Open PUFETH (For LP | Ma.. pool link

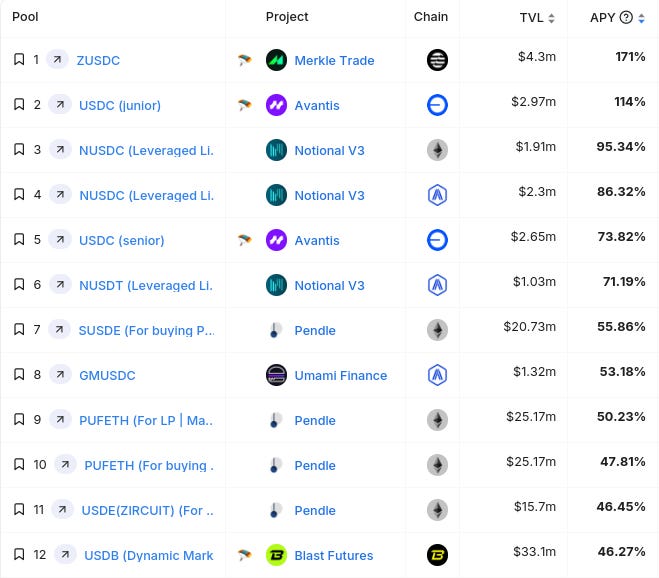[146, 420]
